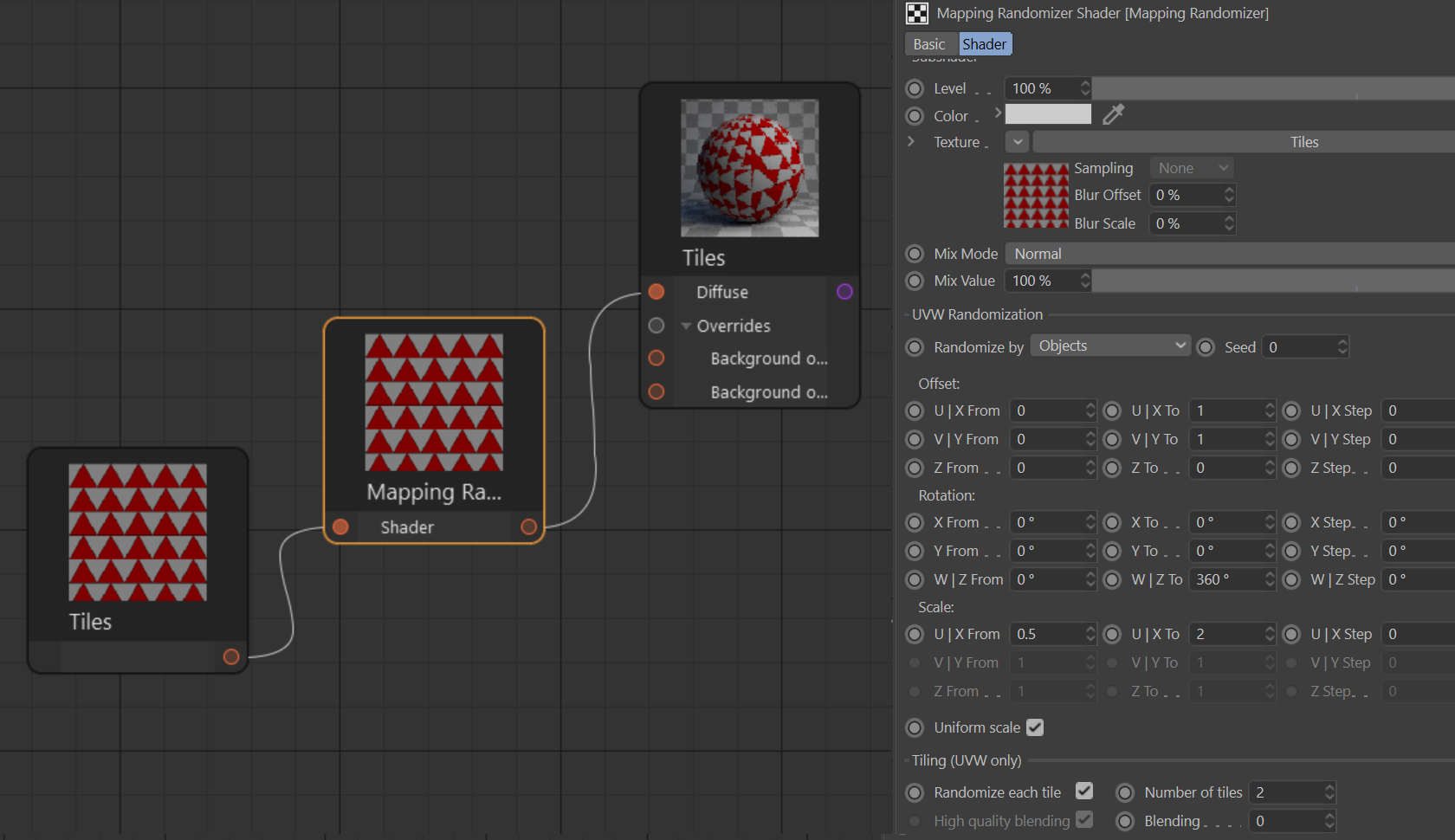Disable the Uniform scale checkbox

click(1035, 727)
